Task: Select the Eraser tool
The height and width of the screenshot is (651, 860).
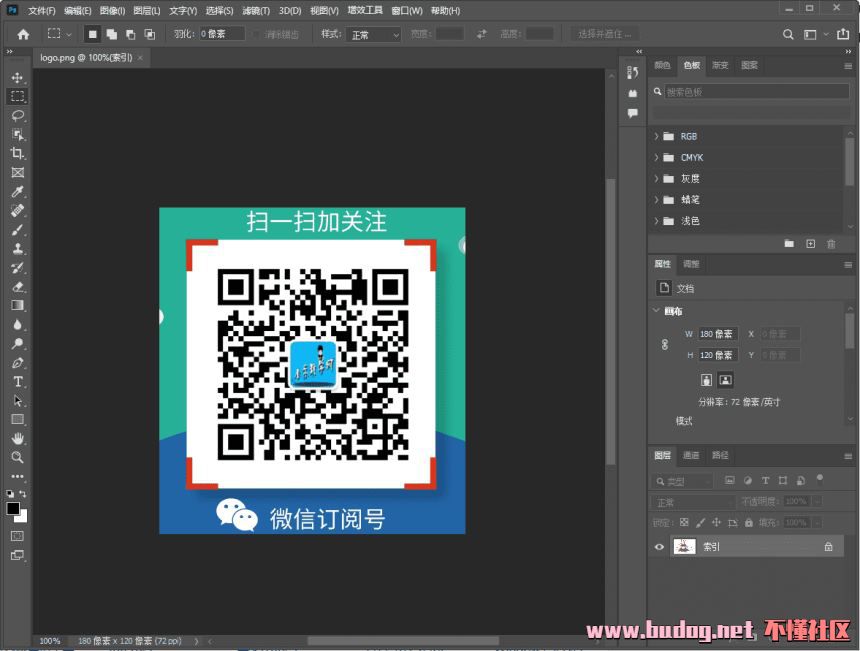Action: tap(18, 286)
